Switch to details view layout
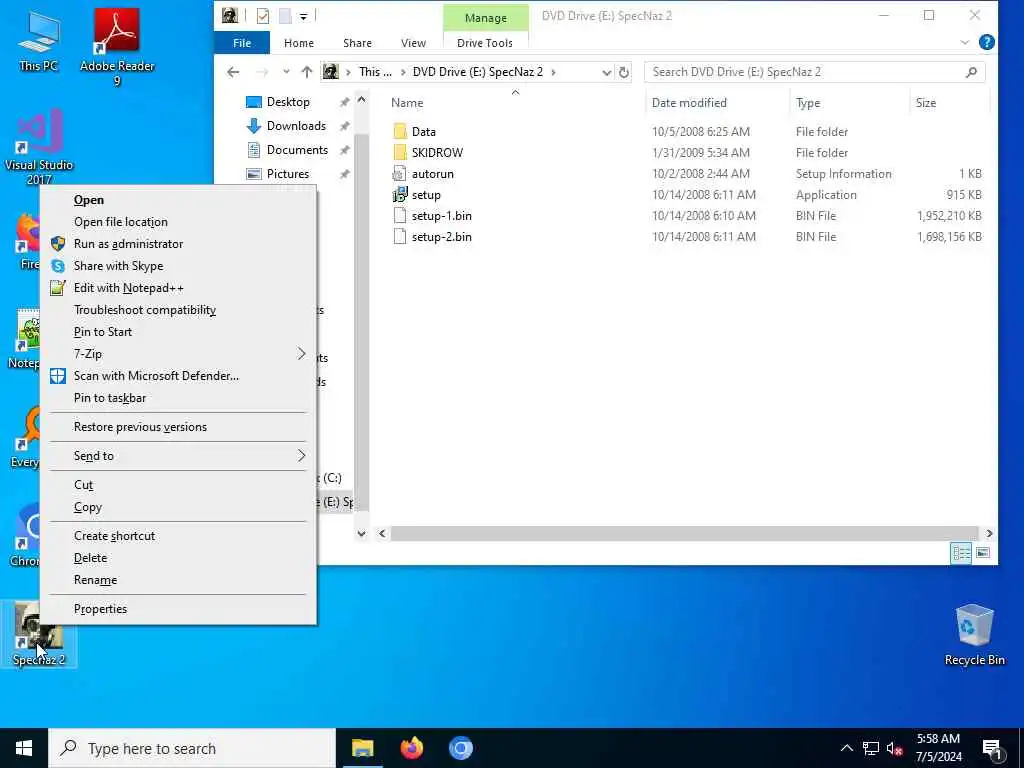This screenshot has width=1024, height=768. pyautogui.click(x=961, y=553)
